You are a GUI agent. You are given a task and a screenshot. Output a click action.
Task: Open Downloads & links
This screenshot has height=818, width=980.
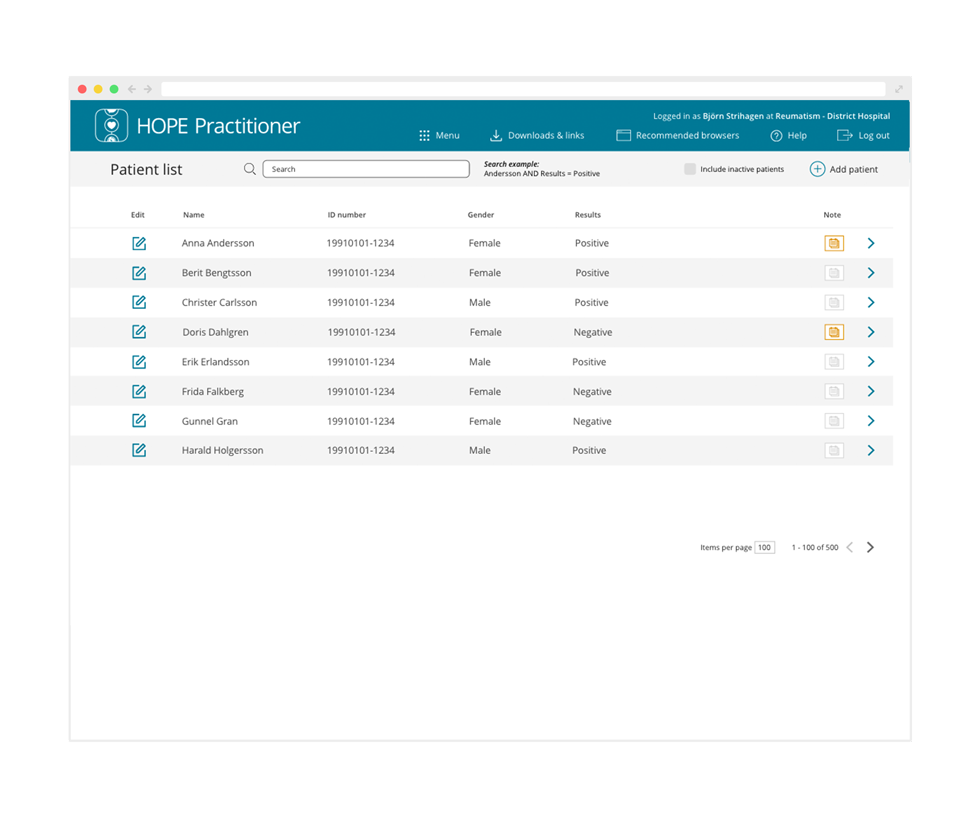pos(537,136)
